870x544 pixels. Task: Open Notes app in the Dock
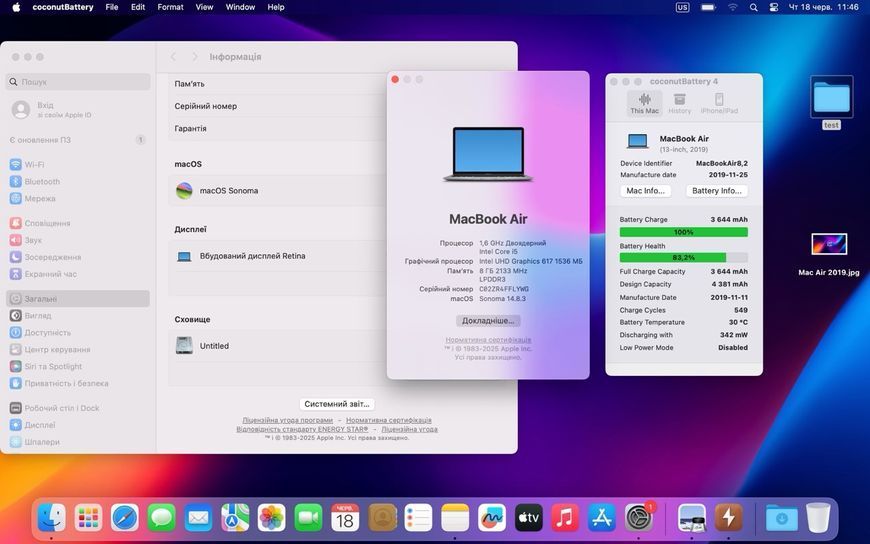[x=455, y=518]
